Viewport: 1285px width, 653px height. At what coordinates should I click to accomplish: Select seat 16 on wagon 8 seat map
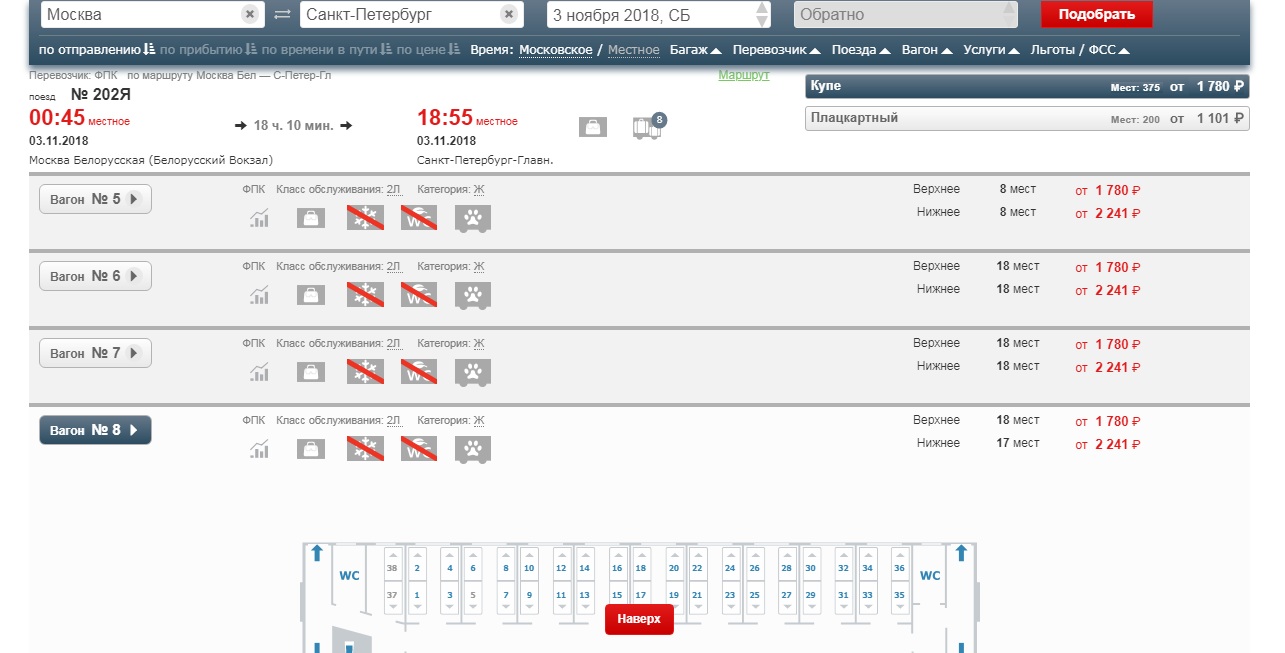[x=617, y=568]
